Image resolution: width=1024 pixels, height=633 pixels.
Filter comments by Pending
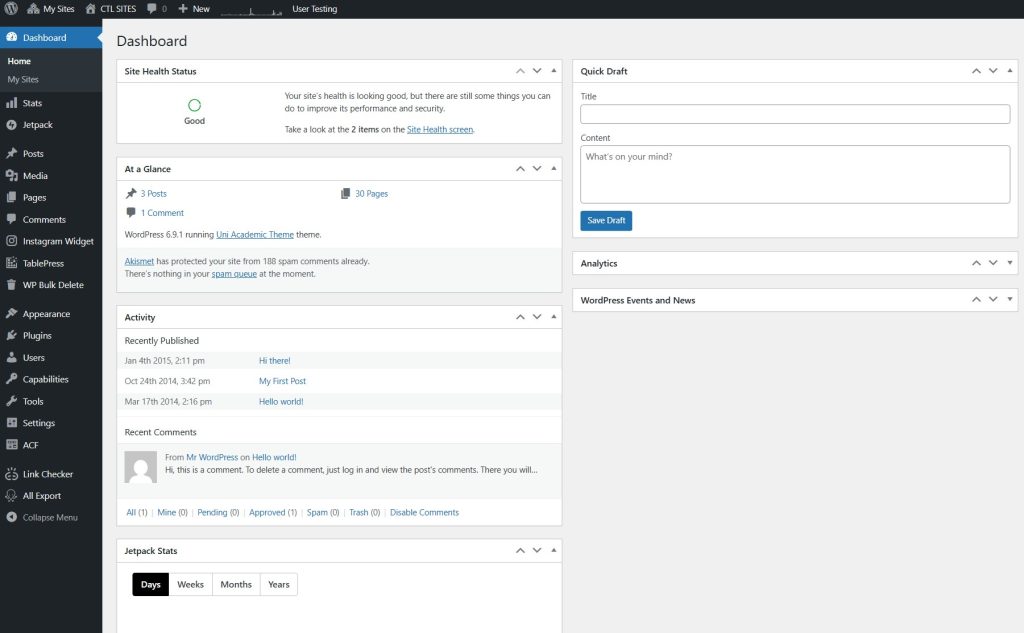coord(212,512)
